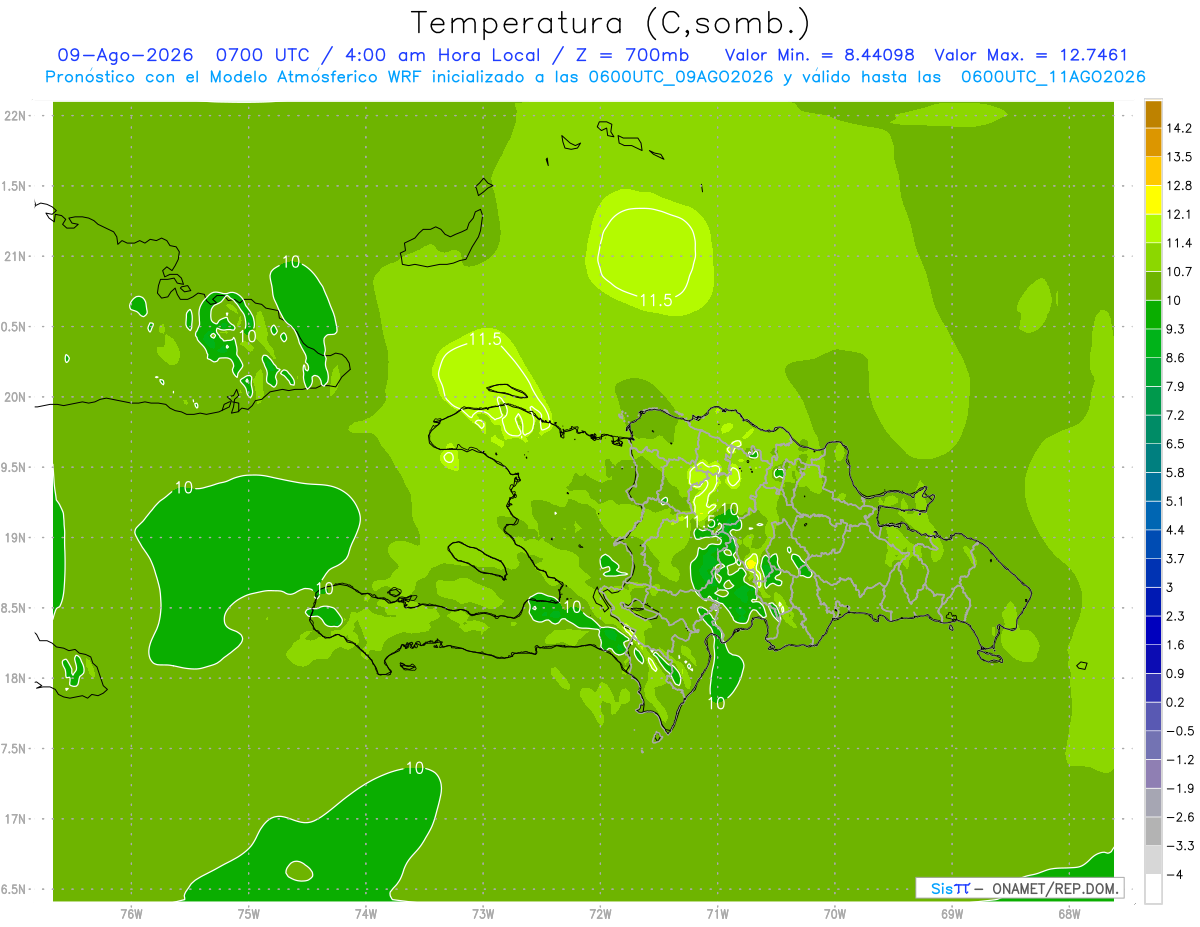This screenshot has height=927, width=1200.
Task: Click the "9.5N" latitude axis label
Action: pyautogui.click(x=15, y=468)
